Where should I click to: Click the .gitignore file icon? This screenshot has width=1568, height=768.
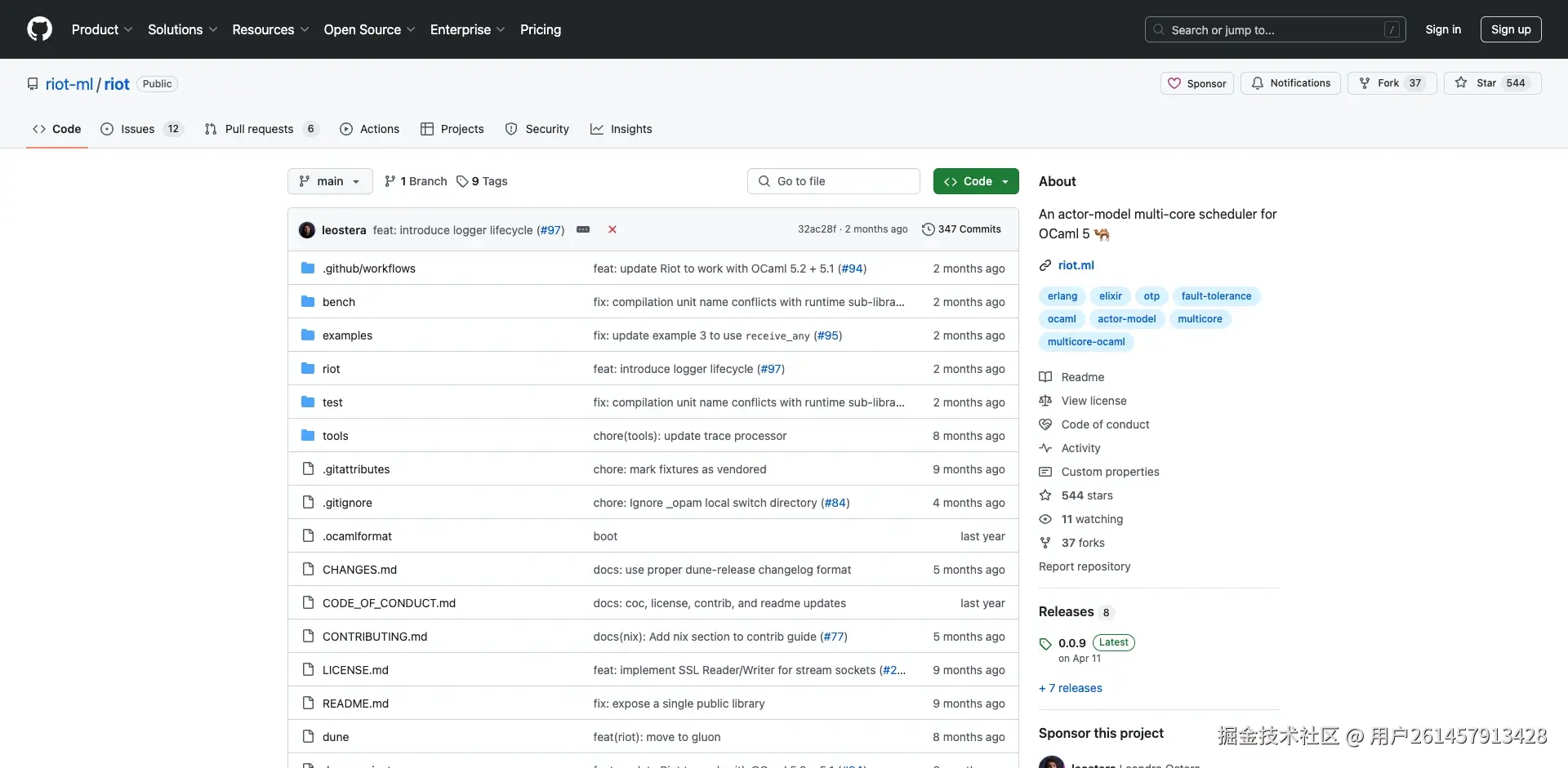pos(308,503)
